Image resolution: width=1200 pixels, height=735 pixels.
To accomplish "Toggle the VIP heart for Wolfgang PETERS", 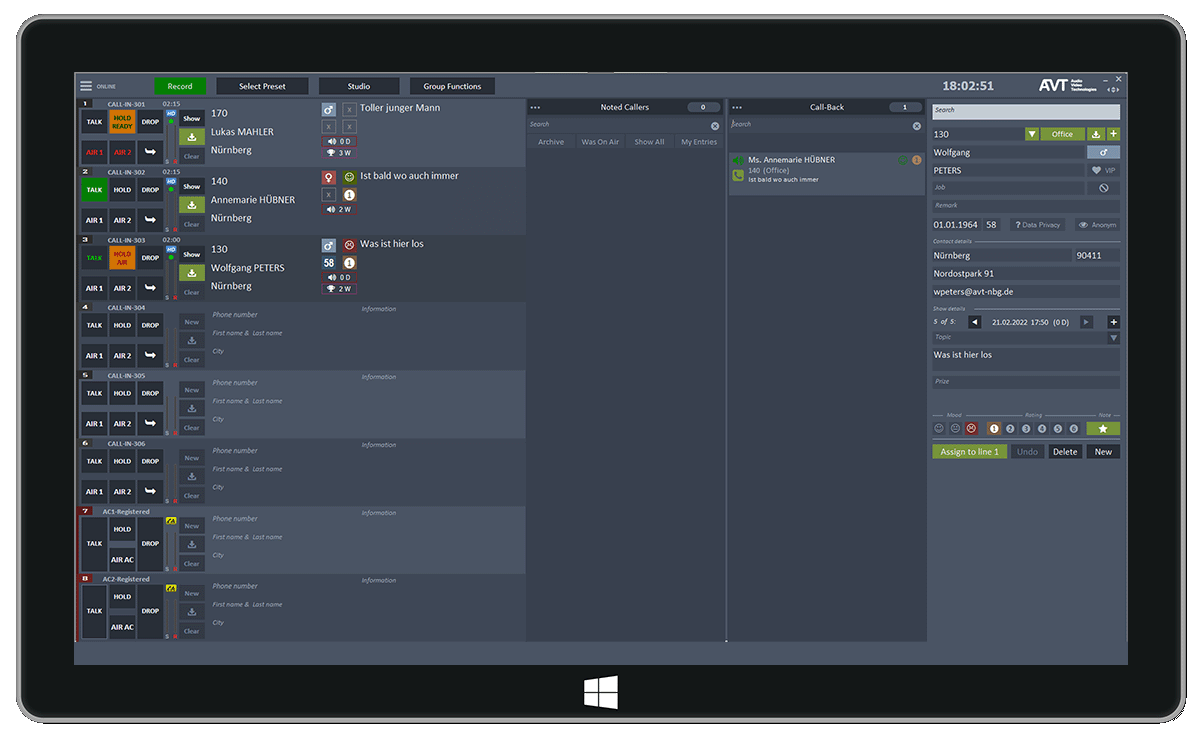I will pyautogui.click(x=1103, y=170).
